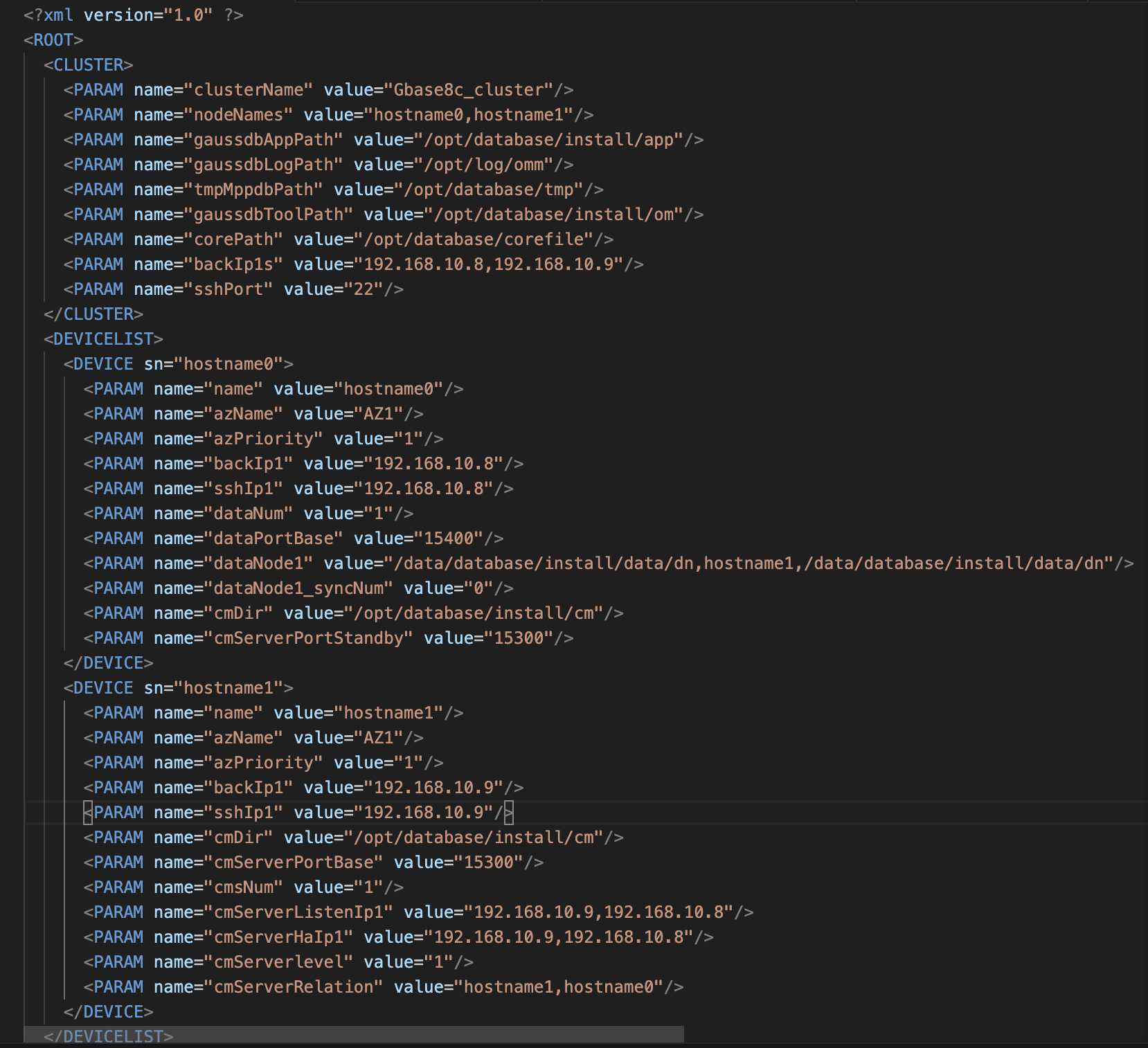This screenshot has height=1048, width=1148.
Task: Click the opening DEVICELIST tag
Action: pos(103,339)
